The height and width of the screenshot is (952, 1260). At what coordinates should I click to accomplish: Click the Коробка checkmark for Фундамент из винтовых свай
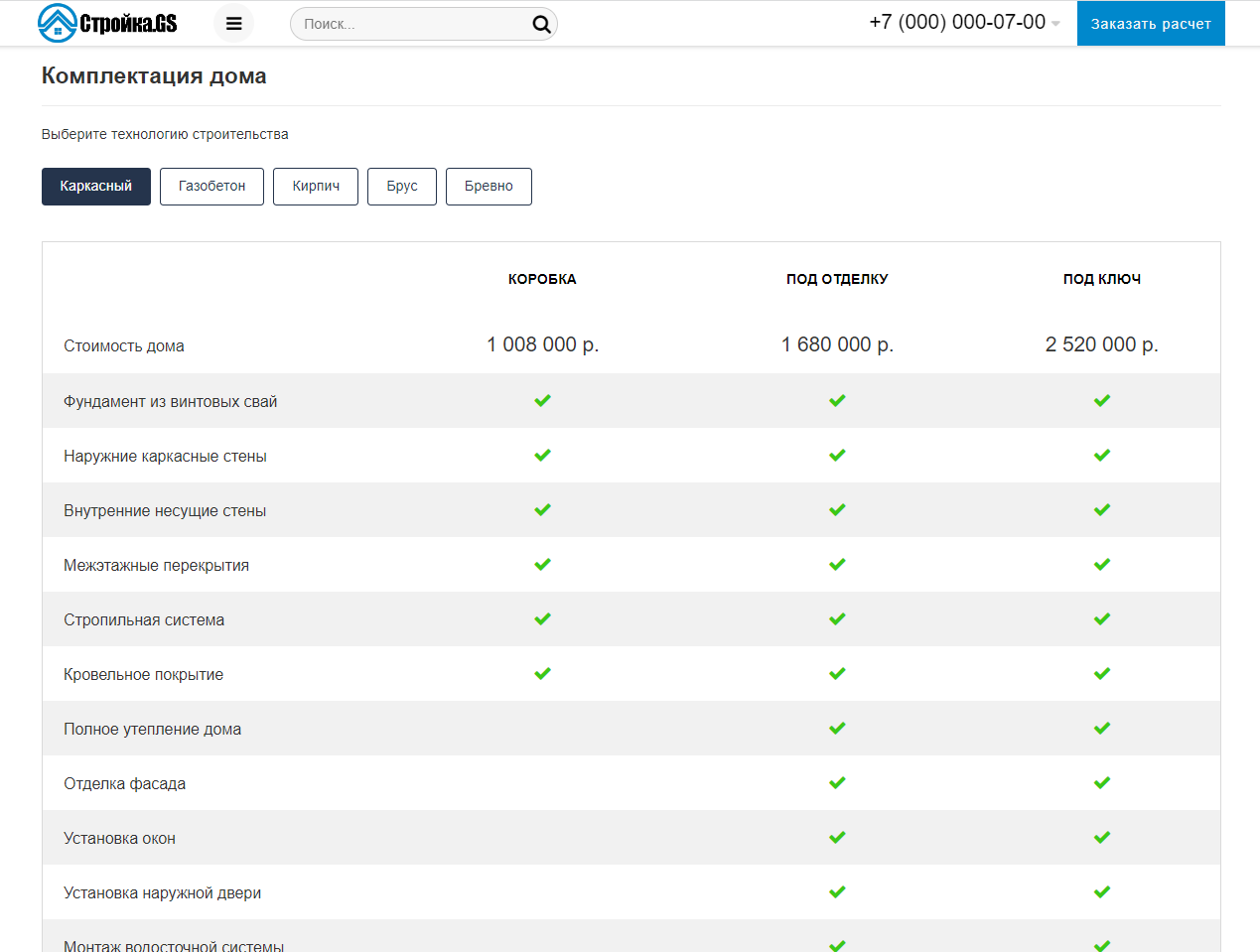pos(542,401)
